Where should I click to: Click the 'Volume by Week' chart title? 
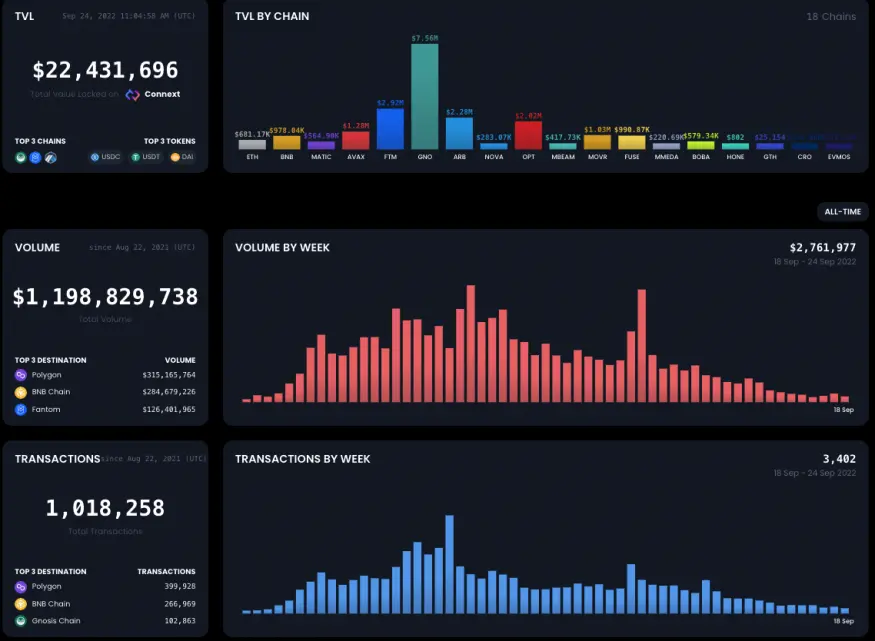click(x=282, y=248)
